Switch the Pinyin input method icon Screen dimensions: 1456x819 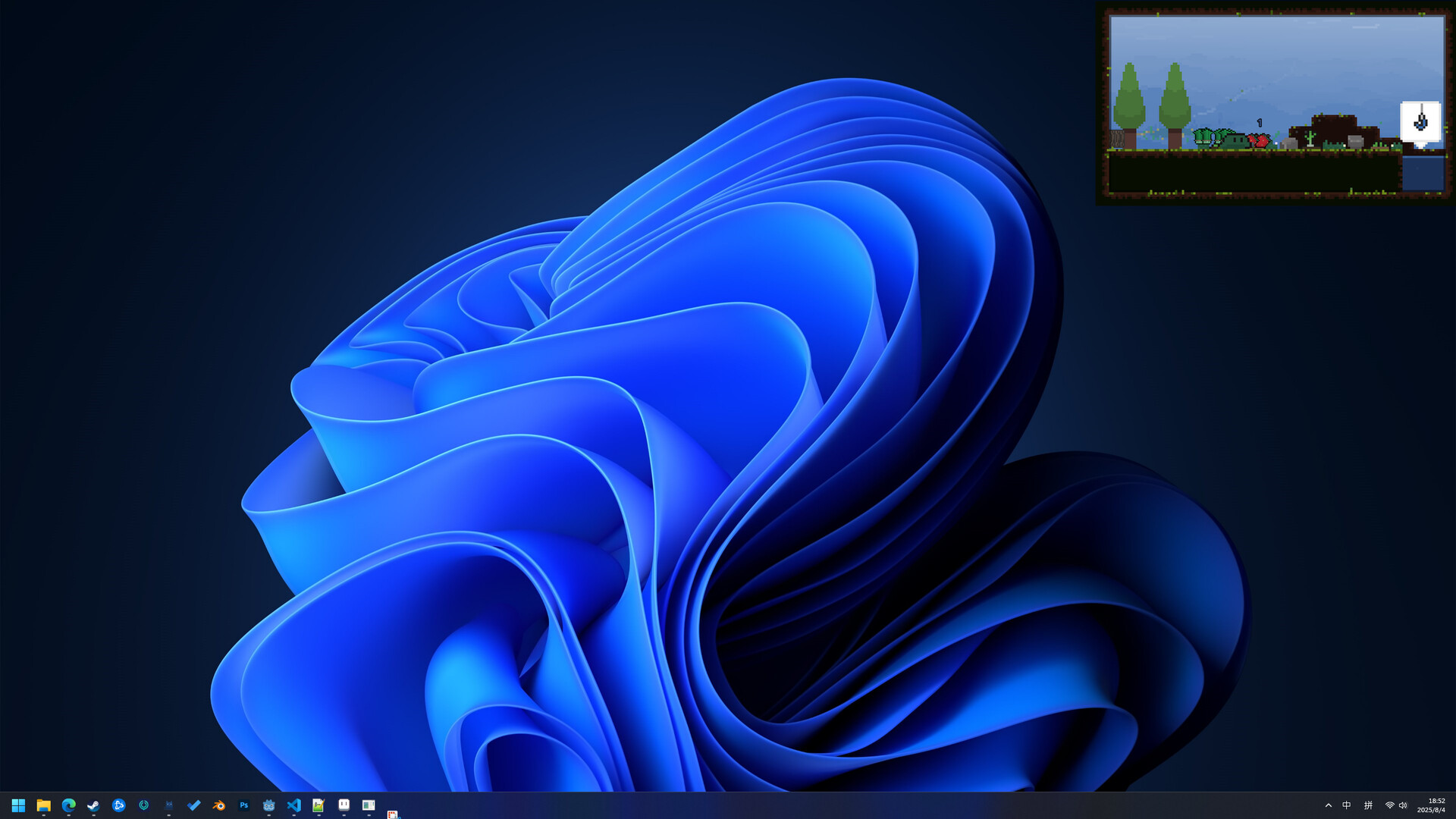(x=1369, y=805)
